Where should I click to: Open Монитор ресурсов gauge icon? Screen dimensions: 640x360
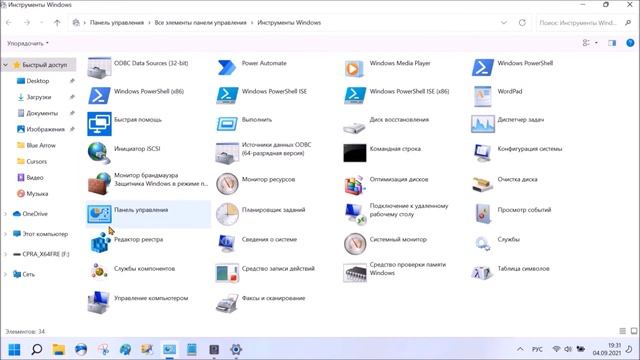[227, 184]
